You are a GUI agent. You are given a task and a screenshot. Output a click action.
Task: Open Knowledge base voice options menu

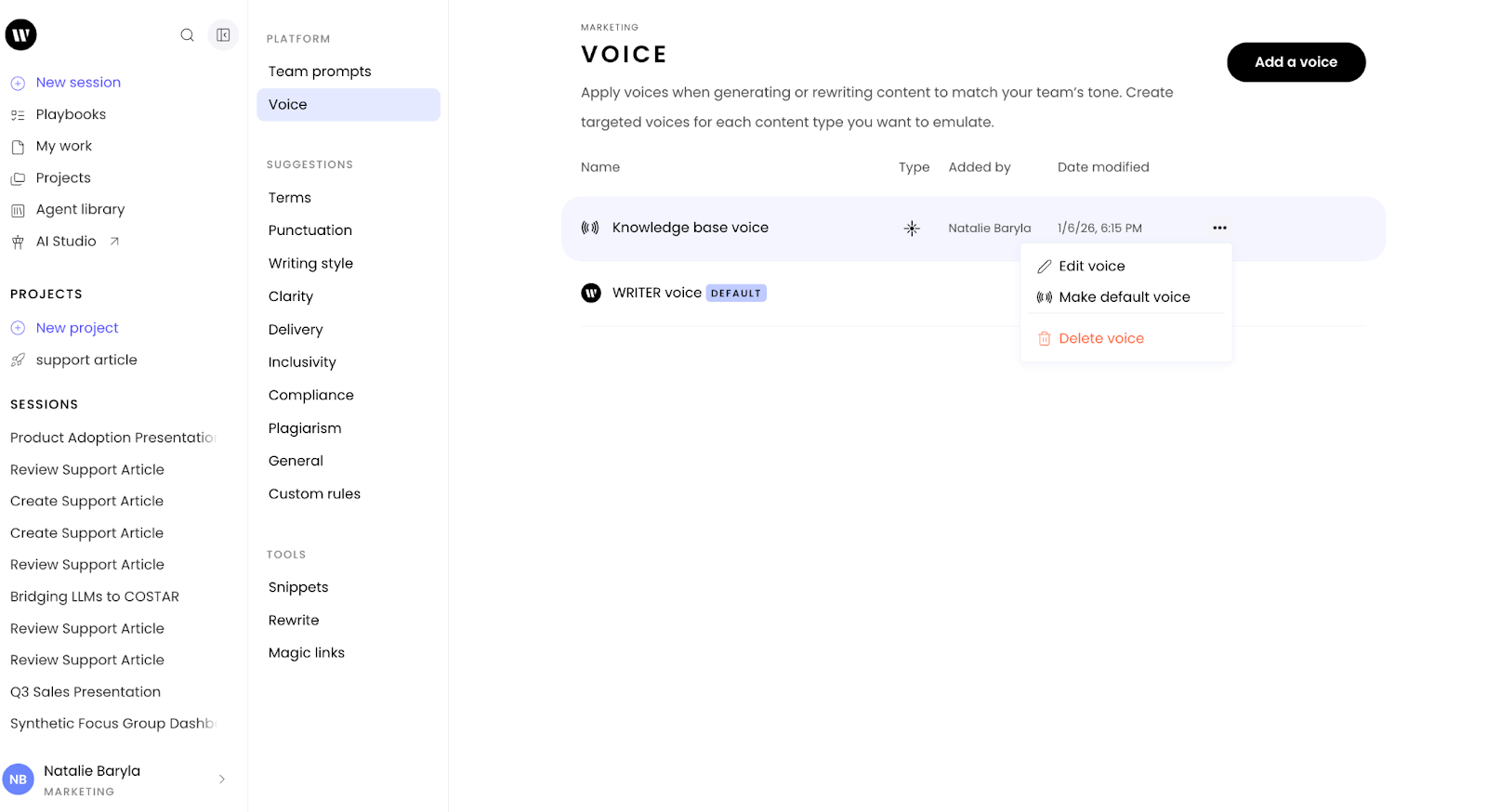1219,229
